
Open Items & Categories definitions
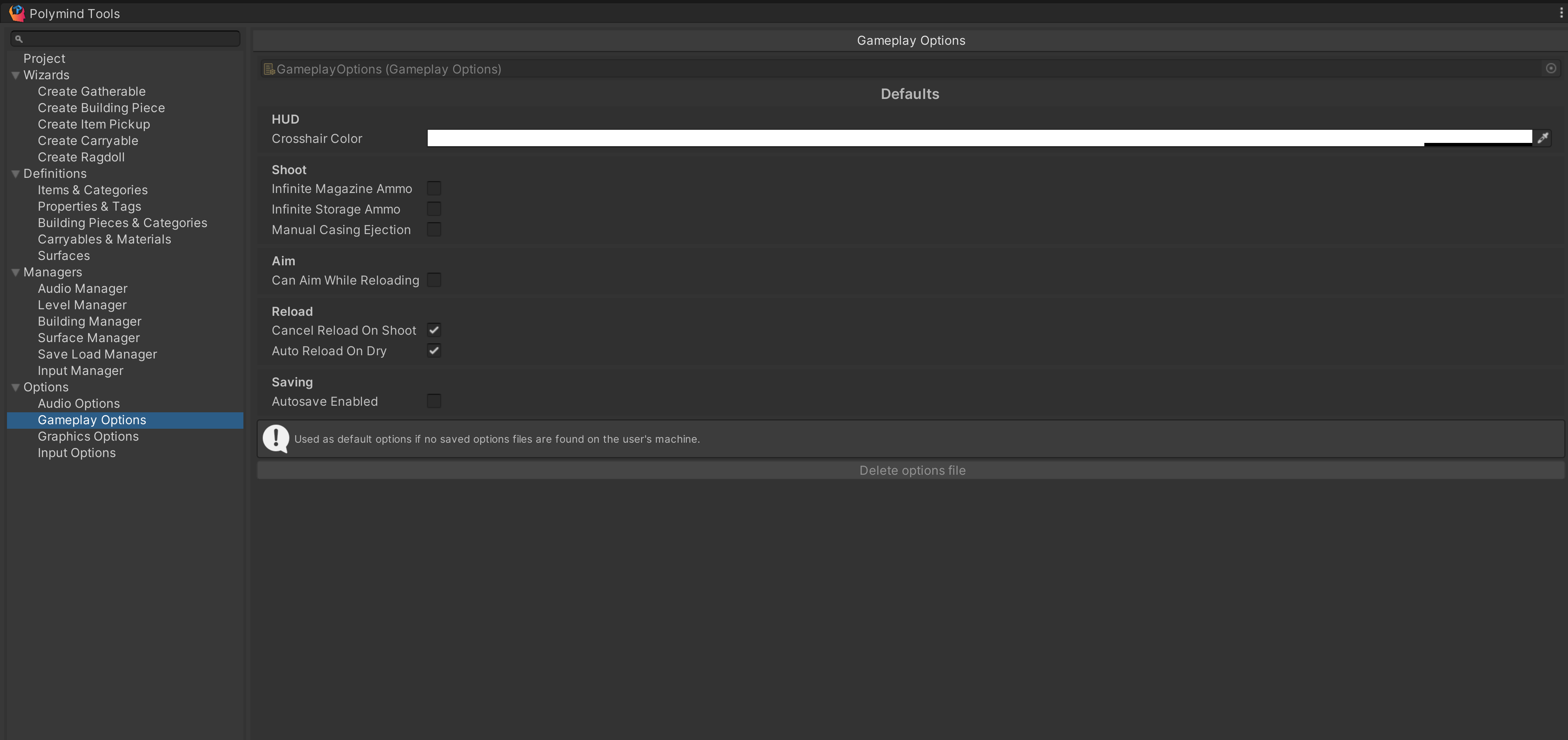point(92,190)
